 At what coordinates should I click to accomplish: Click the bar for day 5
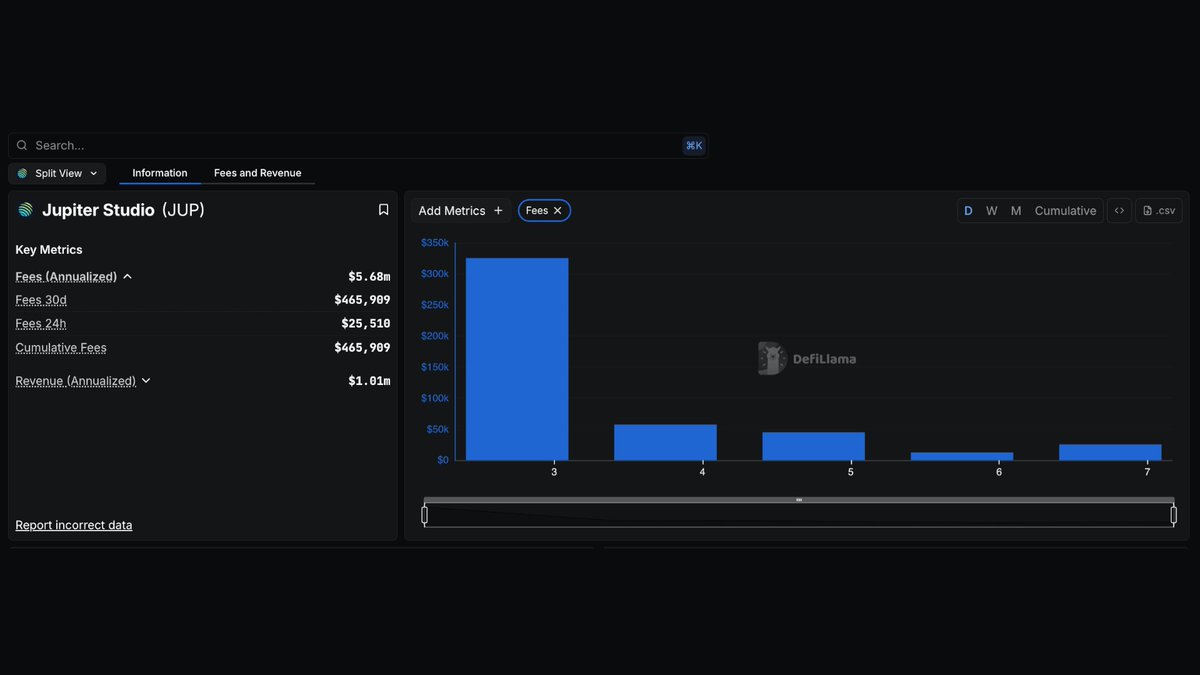click(x=813, y=446)
